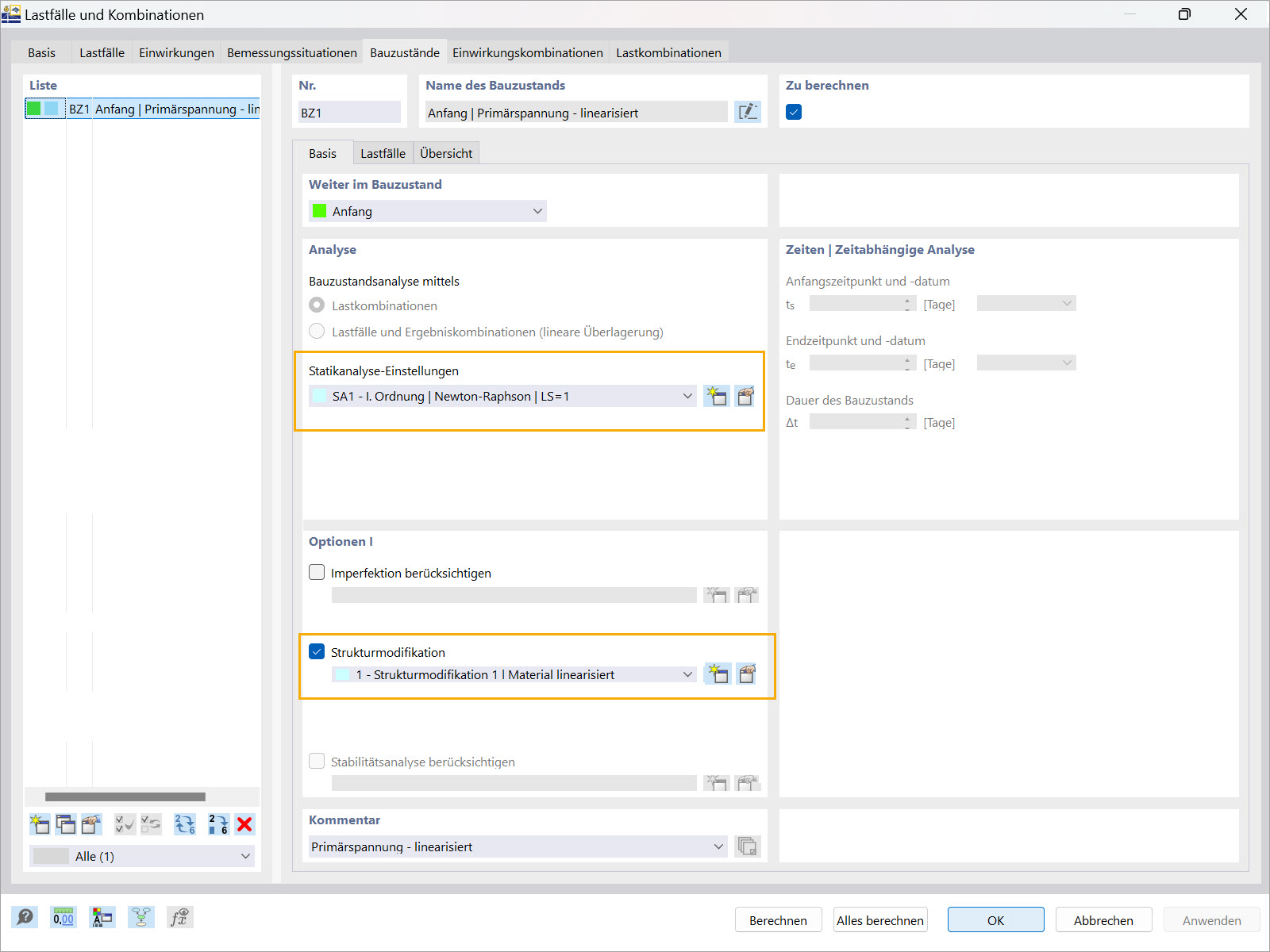Switch to the Lastfälle sub-tab
1270x952 pixels.
[383, 153]
